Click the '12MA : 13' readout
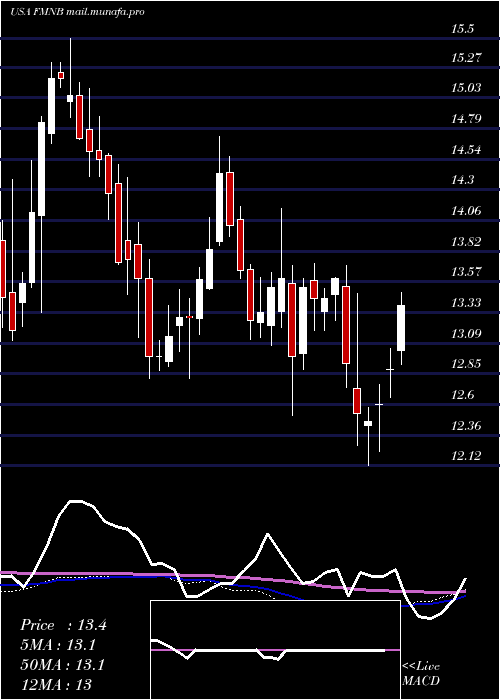 (56, 684)
